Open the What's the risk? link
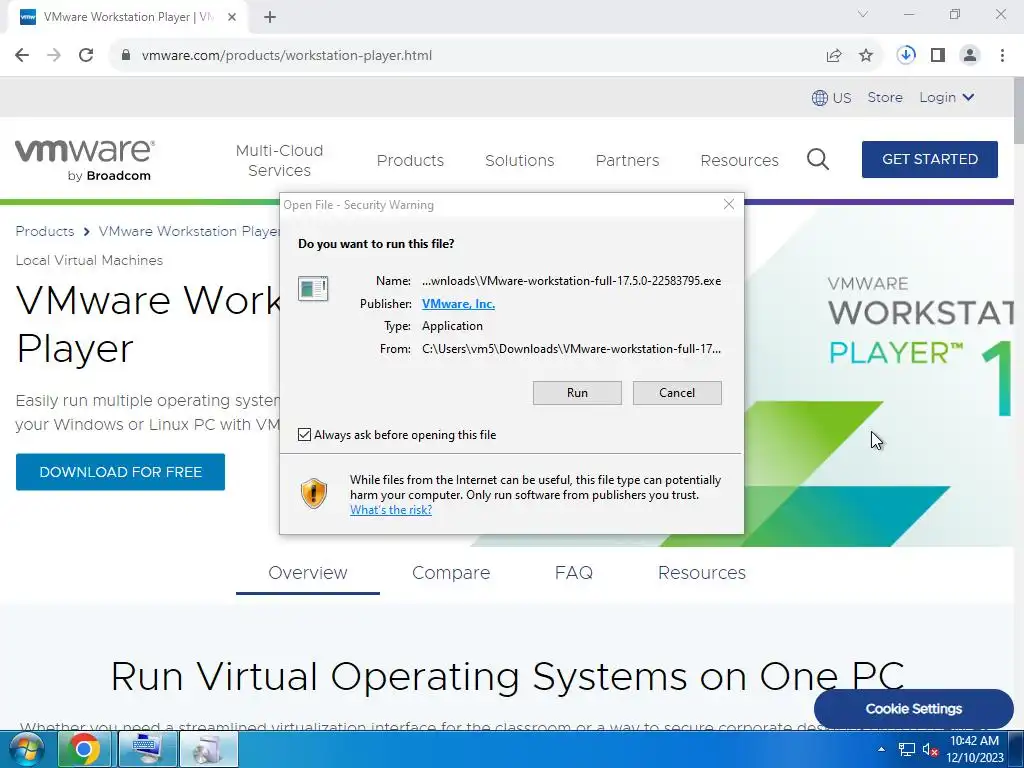This screenshot has width=1024, height=768. tap(391, 510)
